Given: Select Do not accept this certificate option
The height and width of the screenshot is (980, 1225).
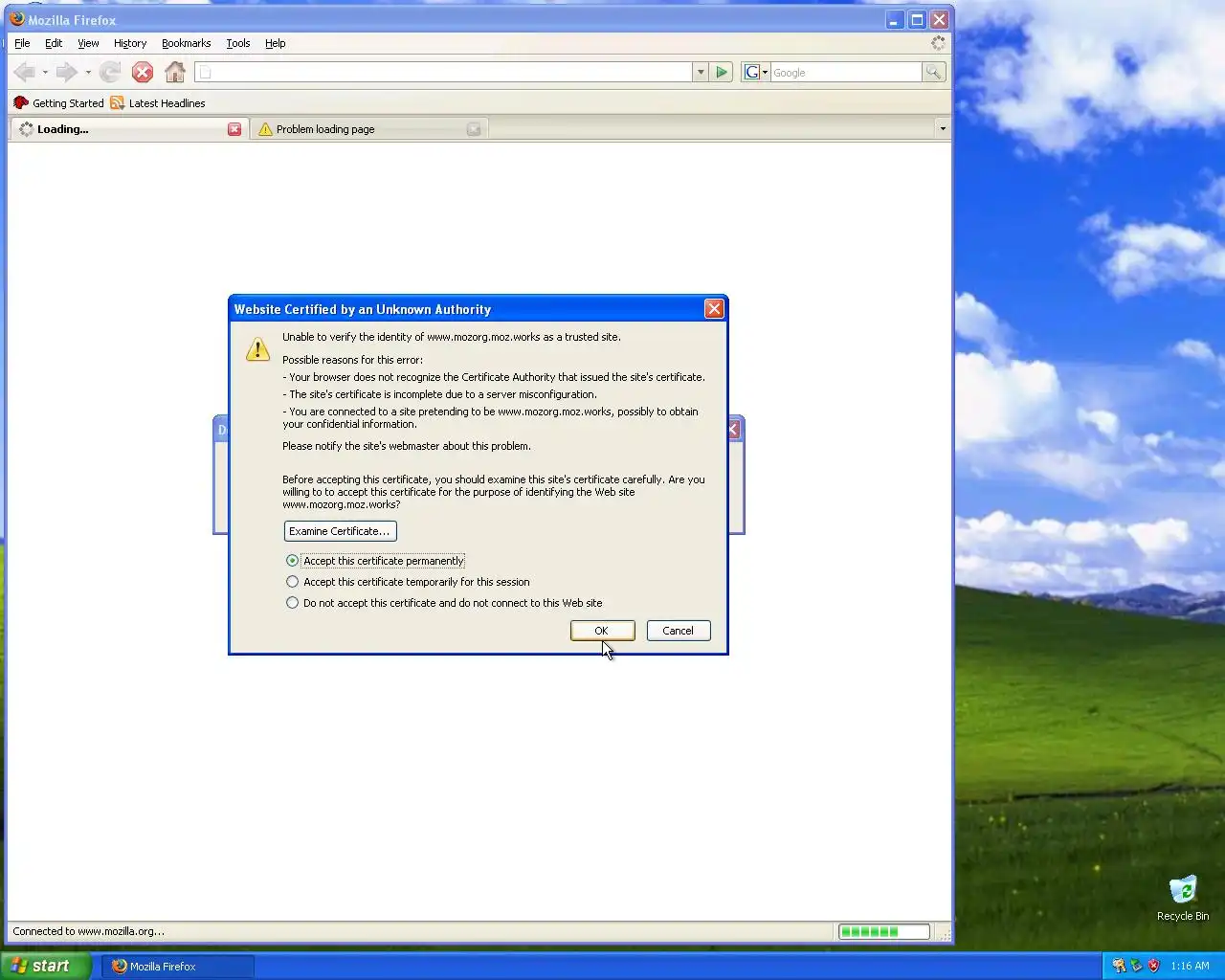Looking at the screenshot, I should [444, 603].
